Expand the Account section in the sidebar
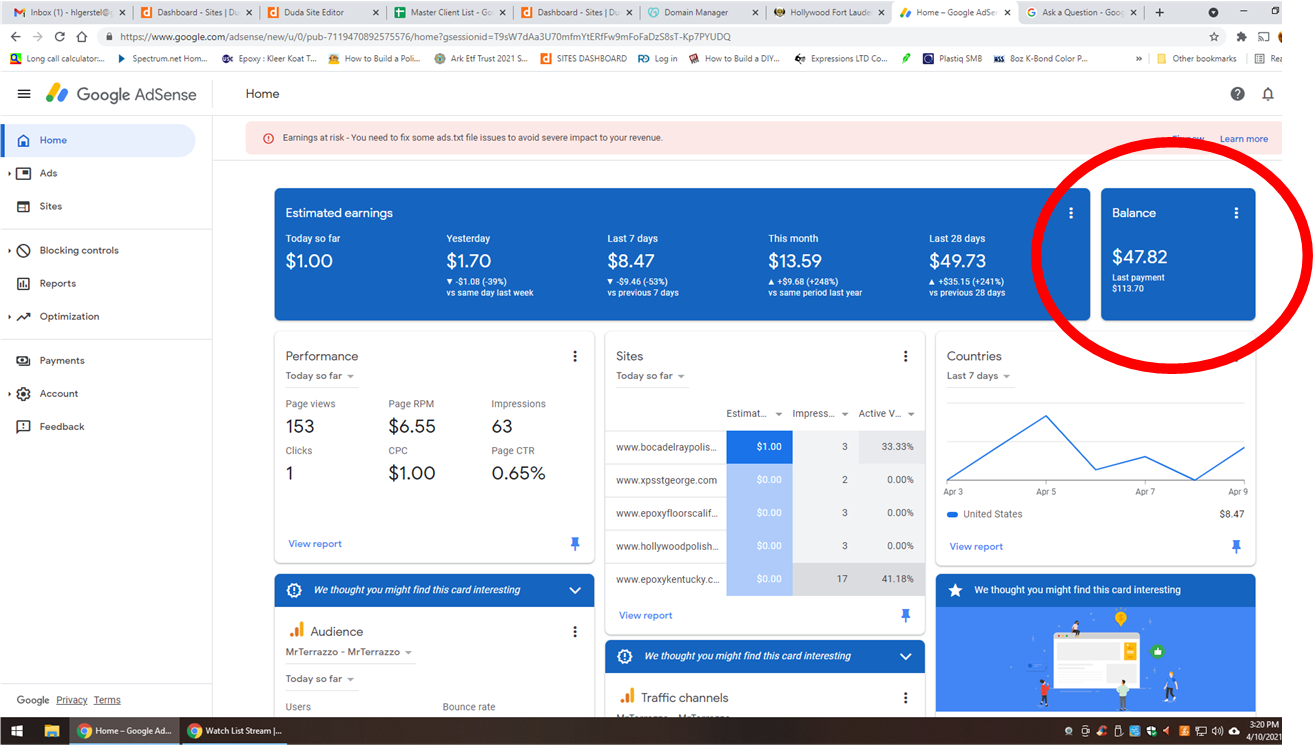The width and height of the screenshot is (1314, 745). [x=9, y=394]
